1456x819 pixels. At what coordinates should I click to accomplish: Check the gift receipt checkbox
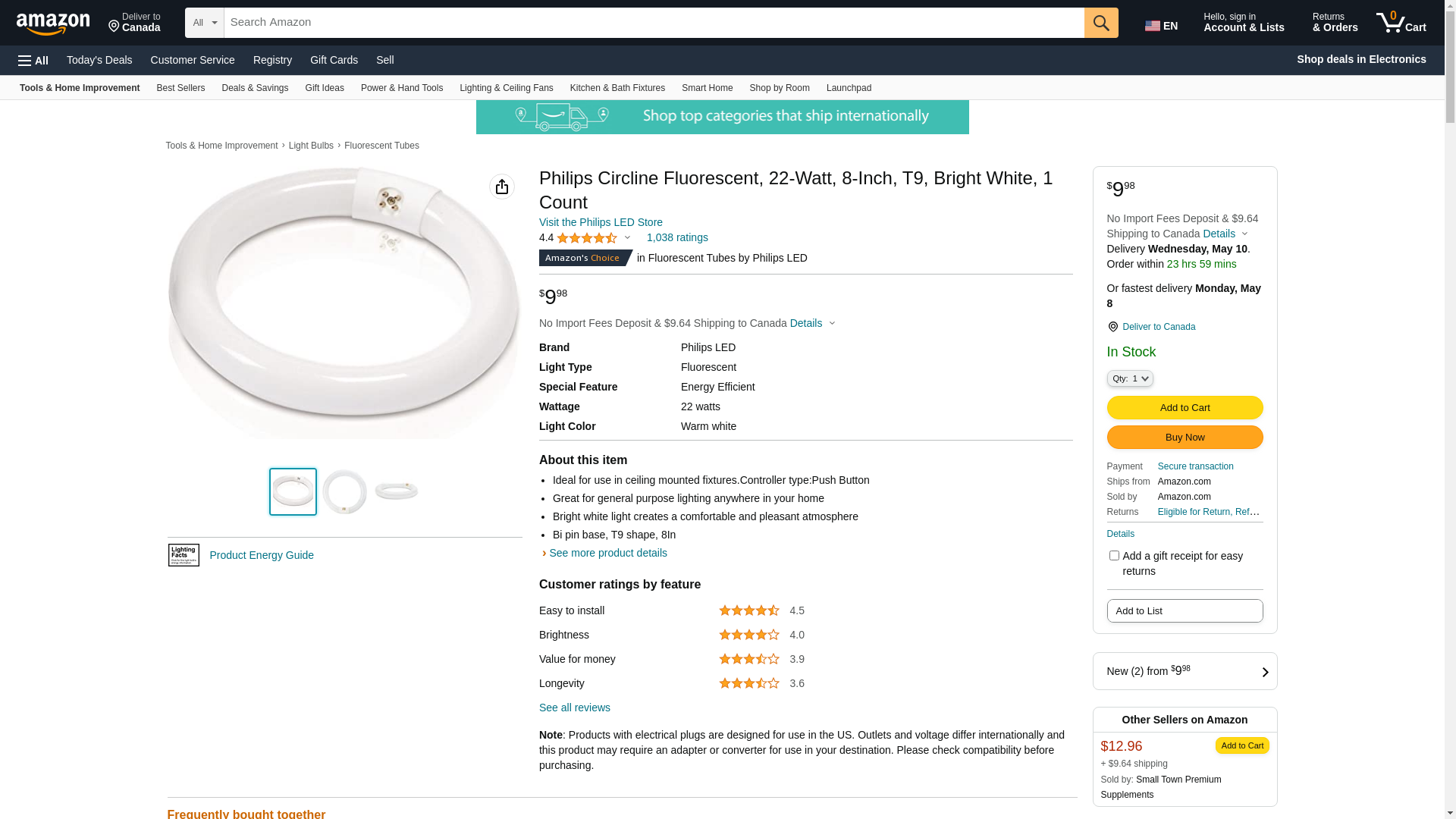pyautogui.click(x=1114, y=556)
